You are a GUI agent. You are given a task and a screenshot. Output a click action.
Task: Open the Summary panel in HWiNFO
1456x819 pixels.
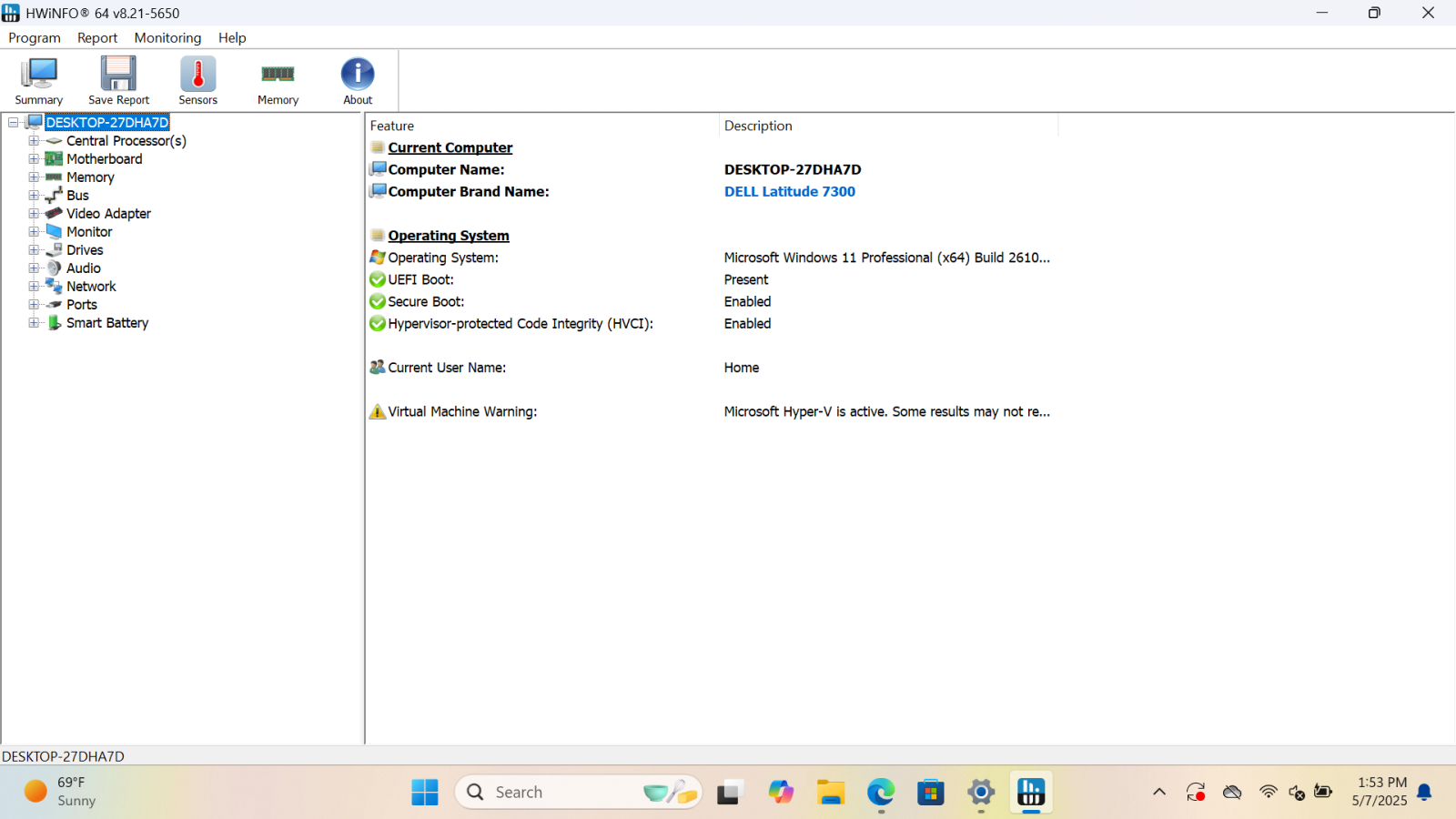tap(38, 79)
